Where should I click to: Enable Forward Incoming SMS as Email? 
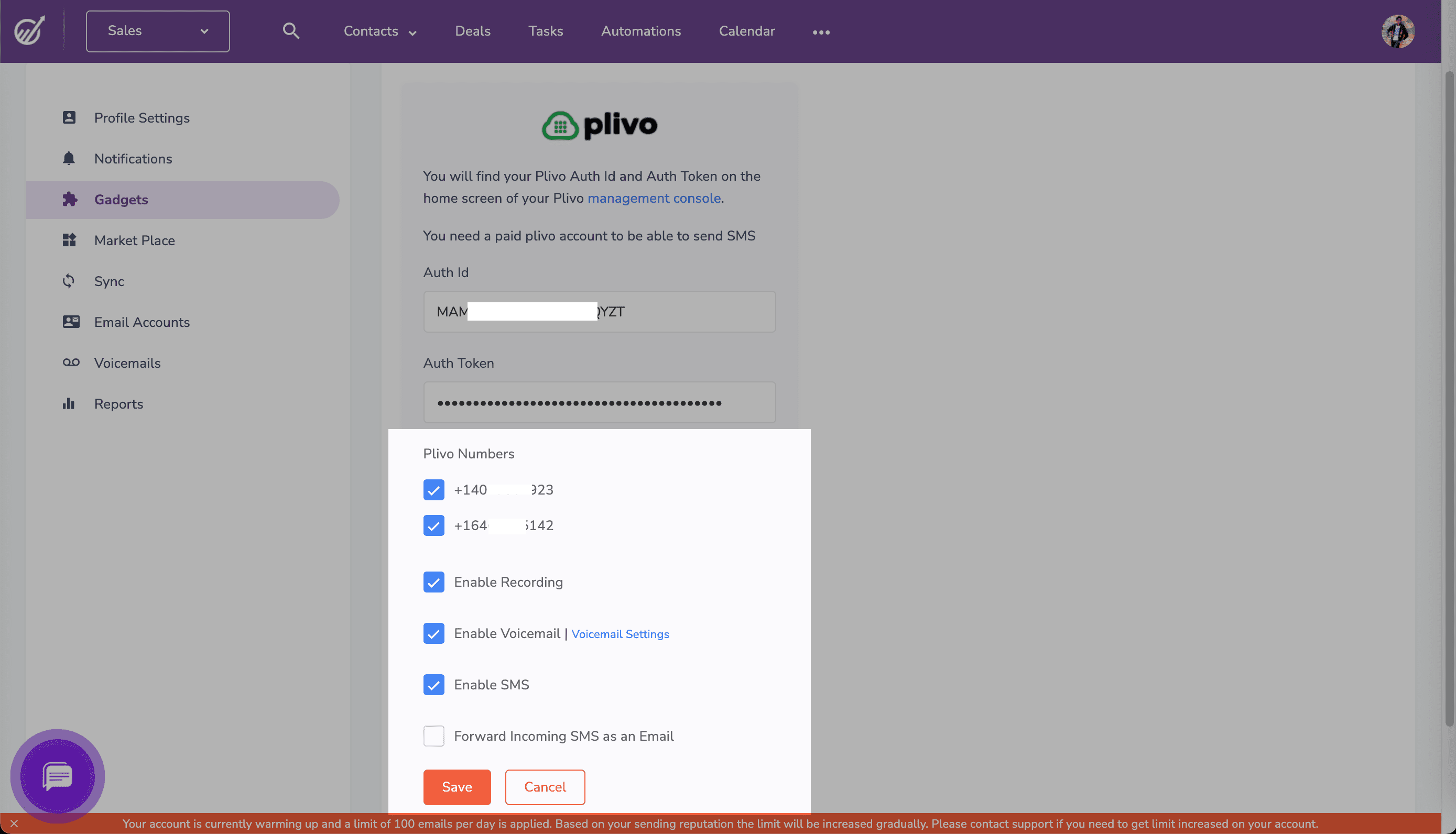(x=434, y=736)
